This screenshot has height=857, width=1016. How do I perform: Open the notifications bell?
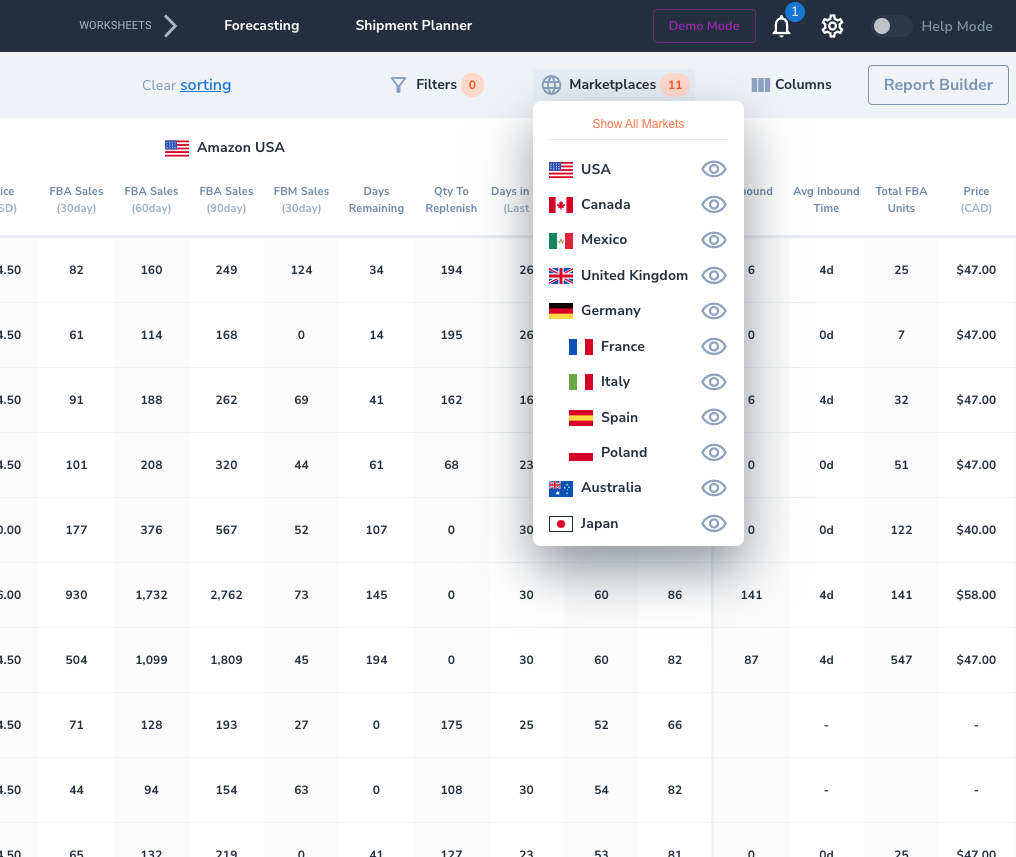[x=782, y=27]
